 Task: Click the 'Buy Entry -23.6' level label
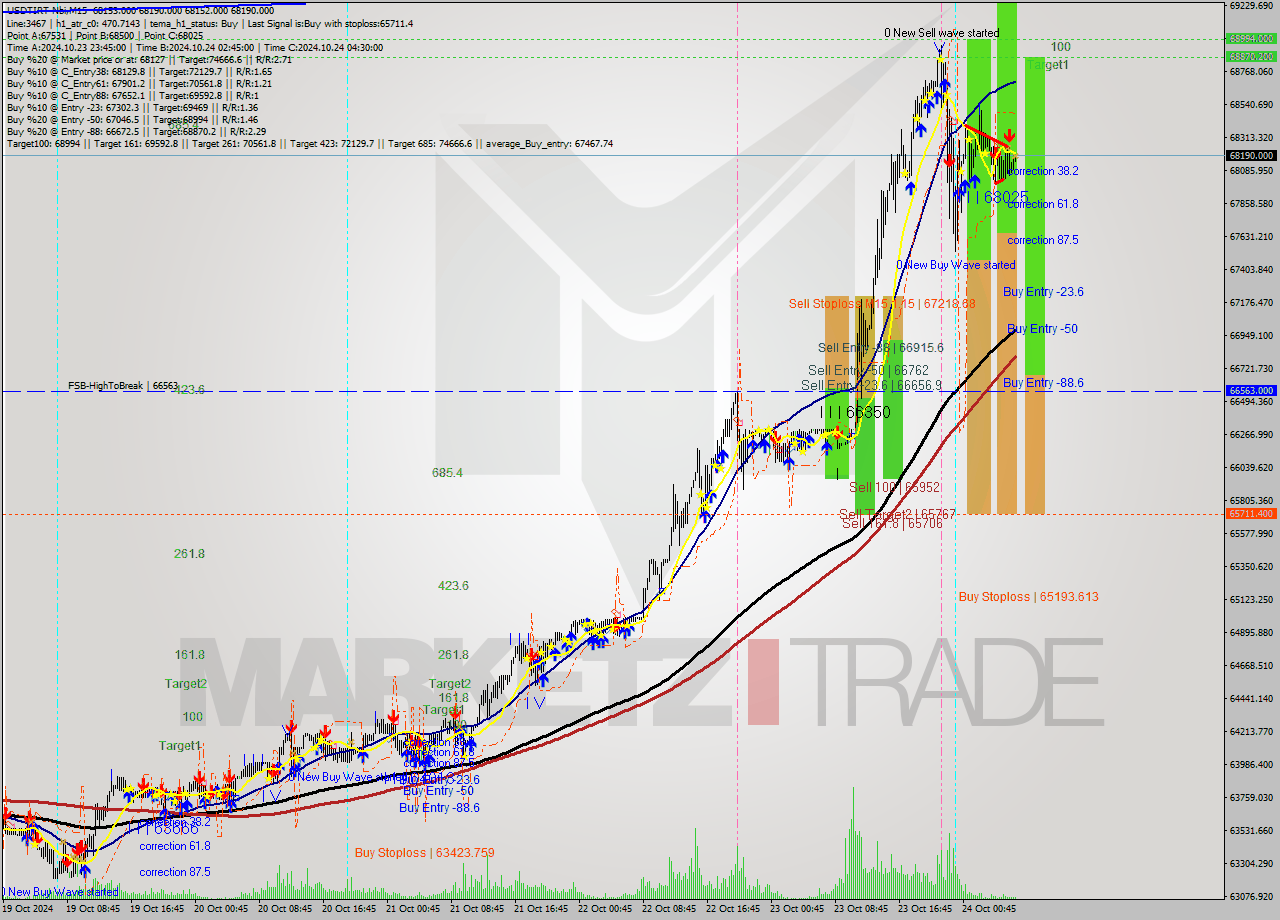(1043, 292)
